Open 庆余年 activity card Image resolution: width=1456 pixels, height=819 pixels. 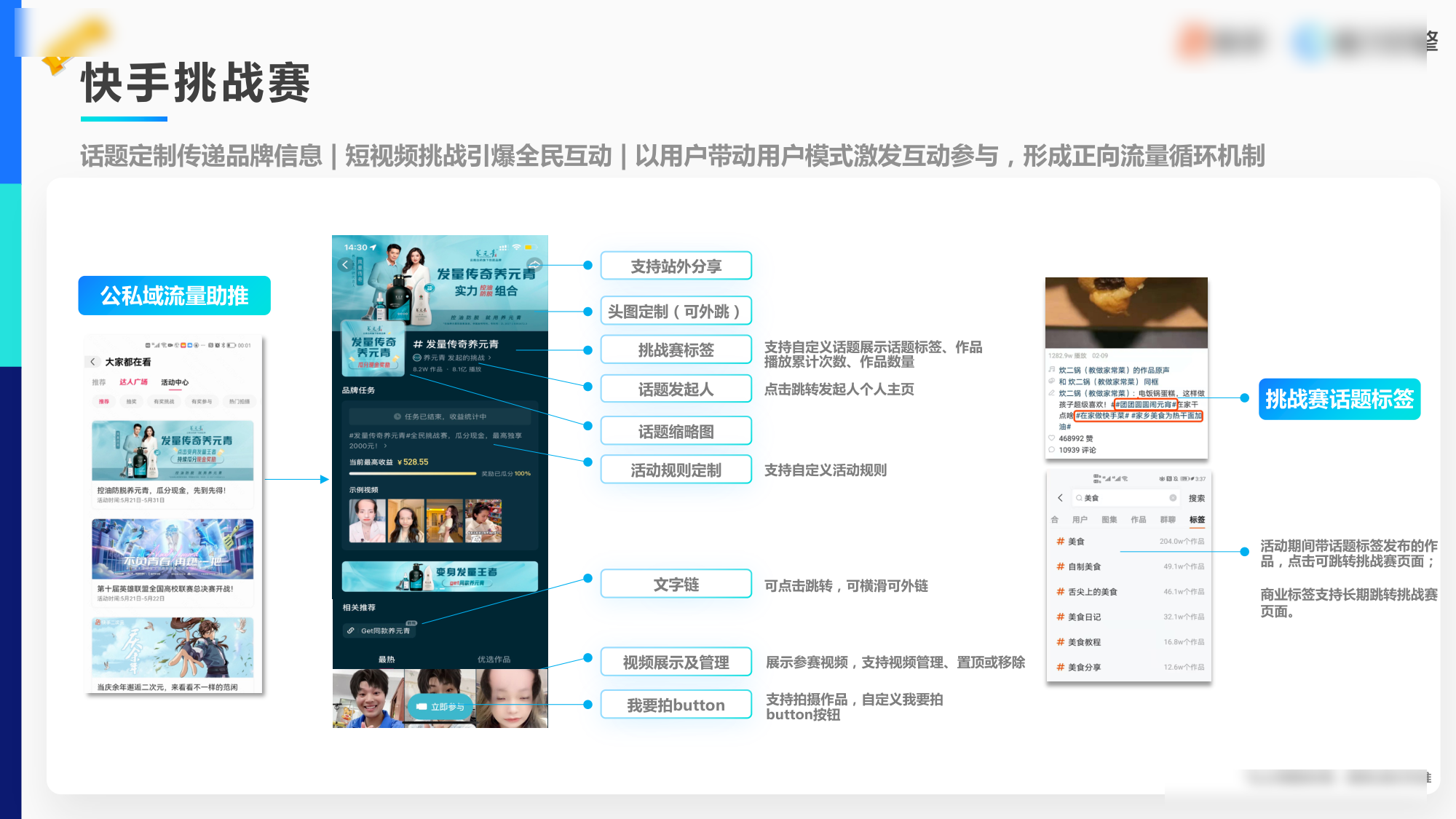(x=173, y=654)
